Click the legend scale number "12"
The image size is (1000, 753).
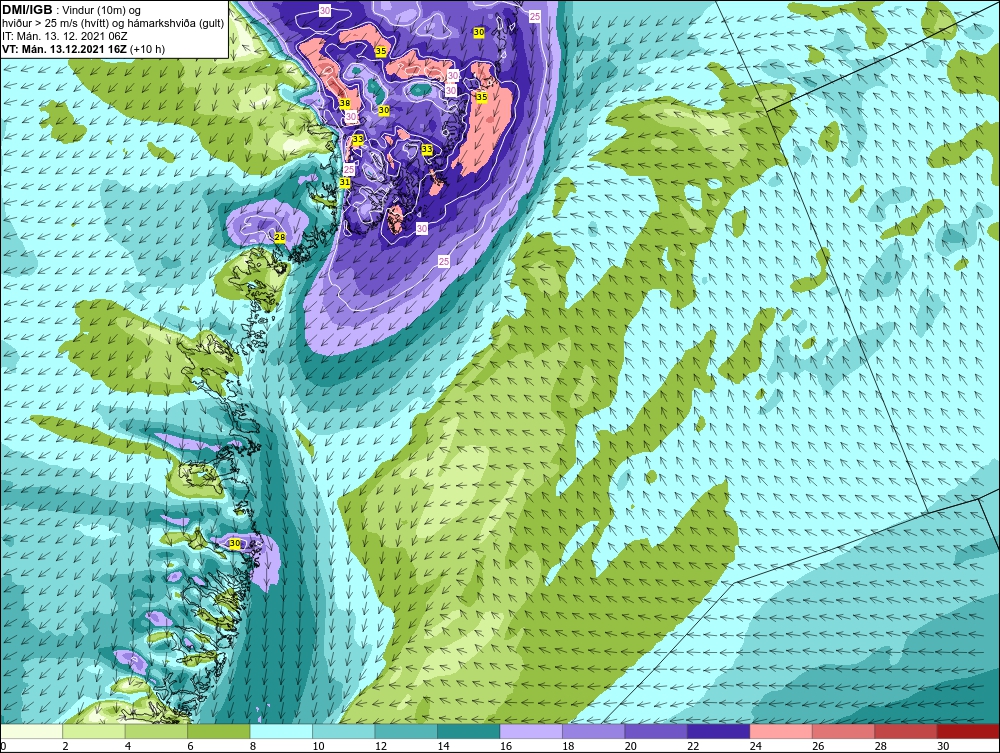(381, 746)
